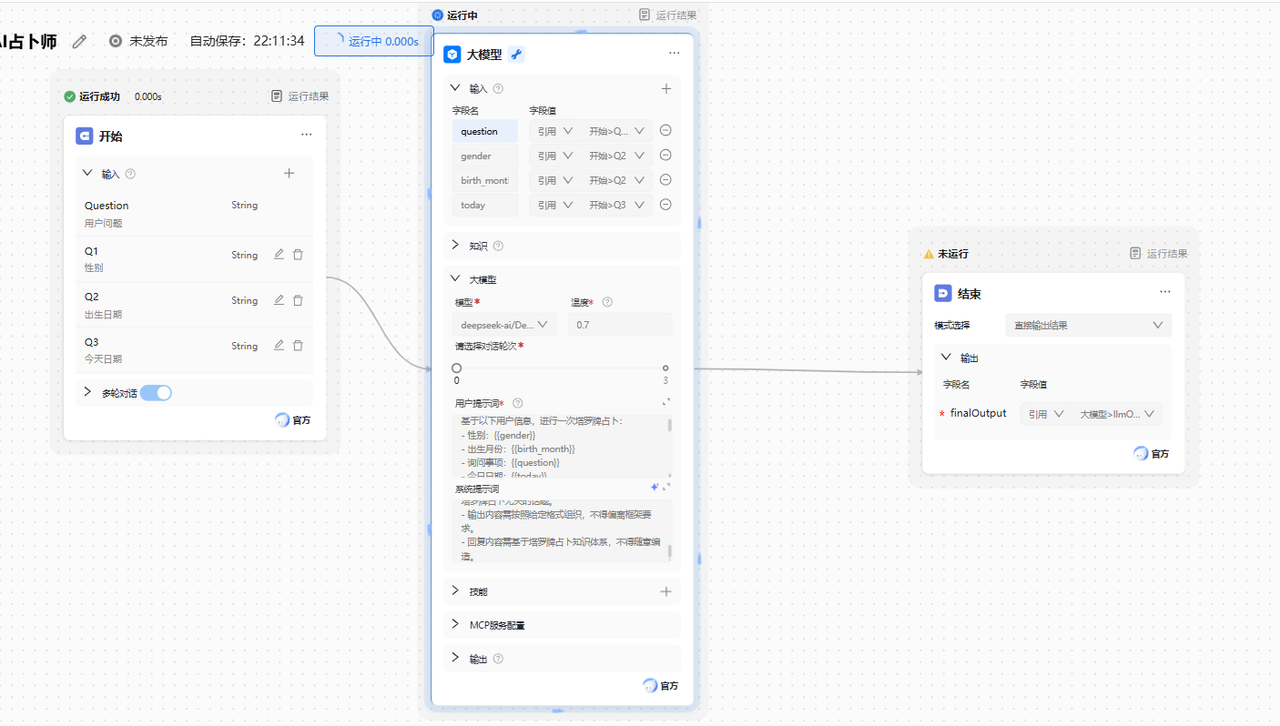Expand the 知识 section
The height and width of the screenshot is (726, 1280).
click(x=455, y=245)
